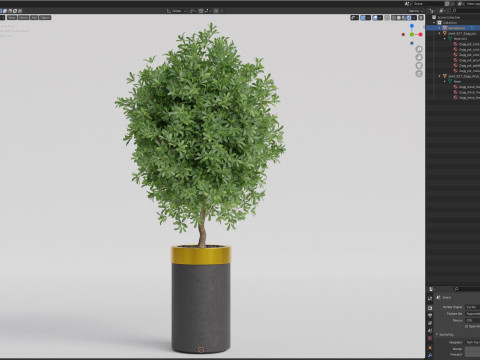This screenshot has height=360, width=480.
Task: Select plant_021_Zagg_pot in outliner
Action: click(x=462, y=33)
